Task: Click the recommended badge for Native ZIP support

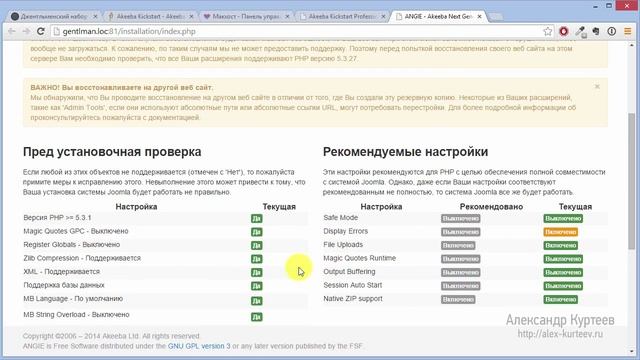Action: tap(458, 299)
